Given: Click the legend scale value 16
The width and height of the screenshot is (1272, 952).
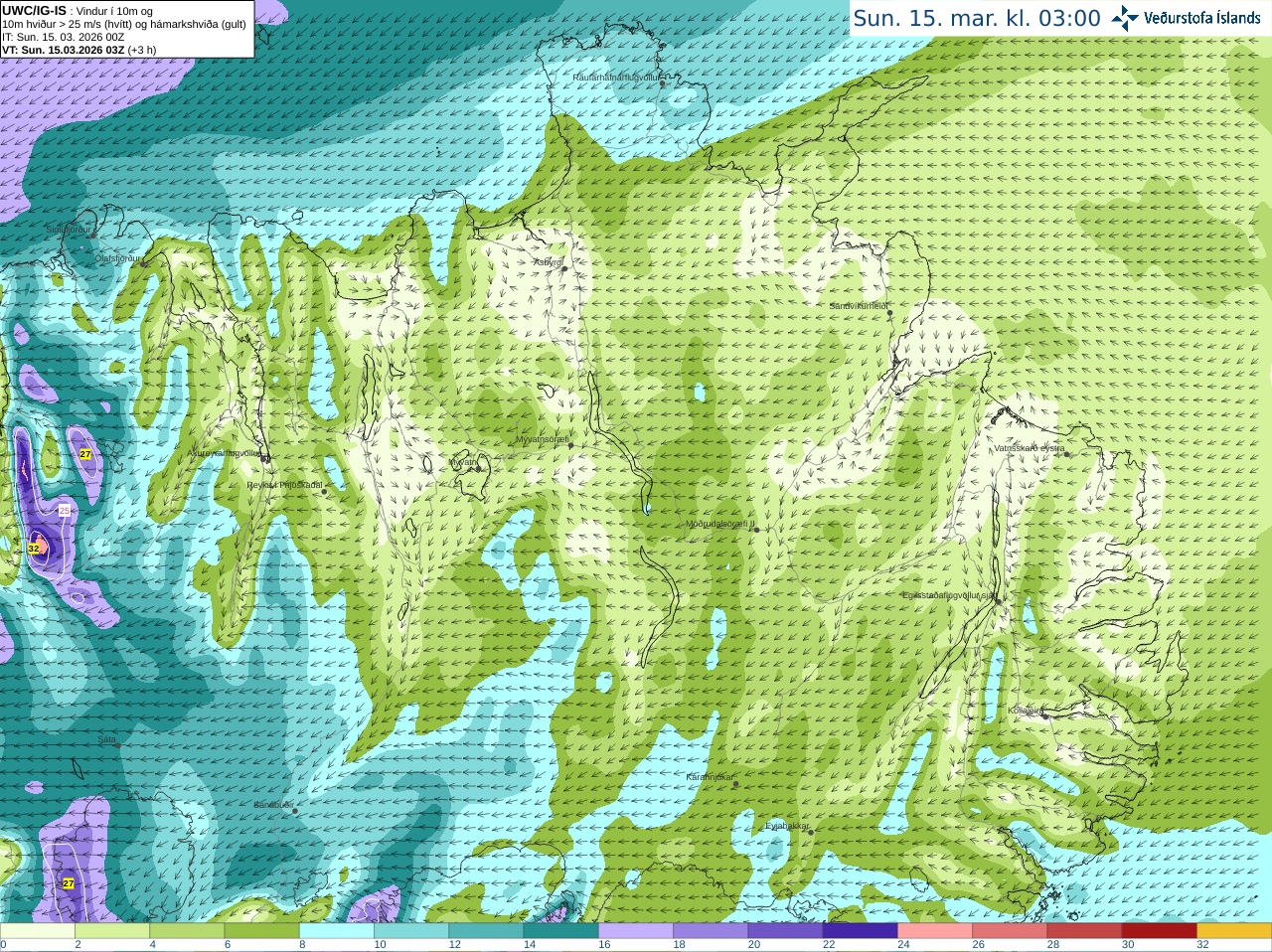Looking at the screenshot, I should [x=604, y=945].
